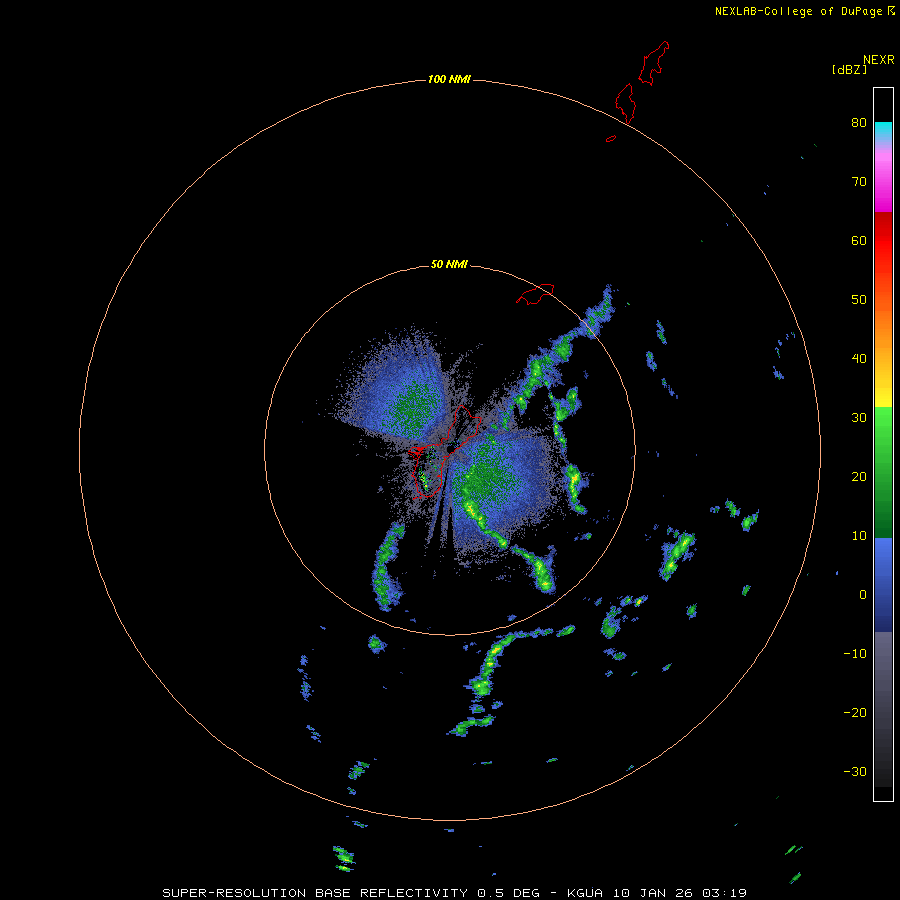The width and height of the screenshot is (900, 900).
Task: Click the 40 value on the dBZ scale
Action: (x=859, y=359)
